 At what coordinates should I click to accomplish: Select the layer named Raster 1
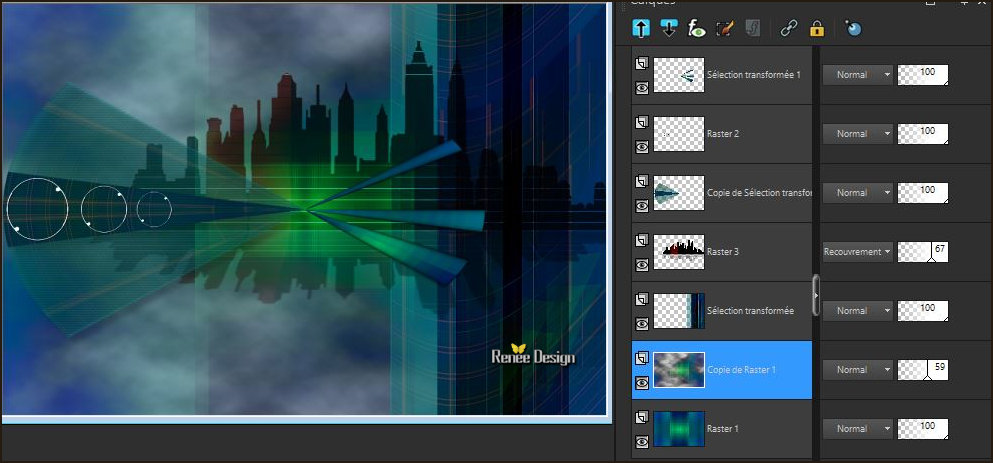[723, 428]
